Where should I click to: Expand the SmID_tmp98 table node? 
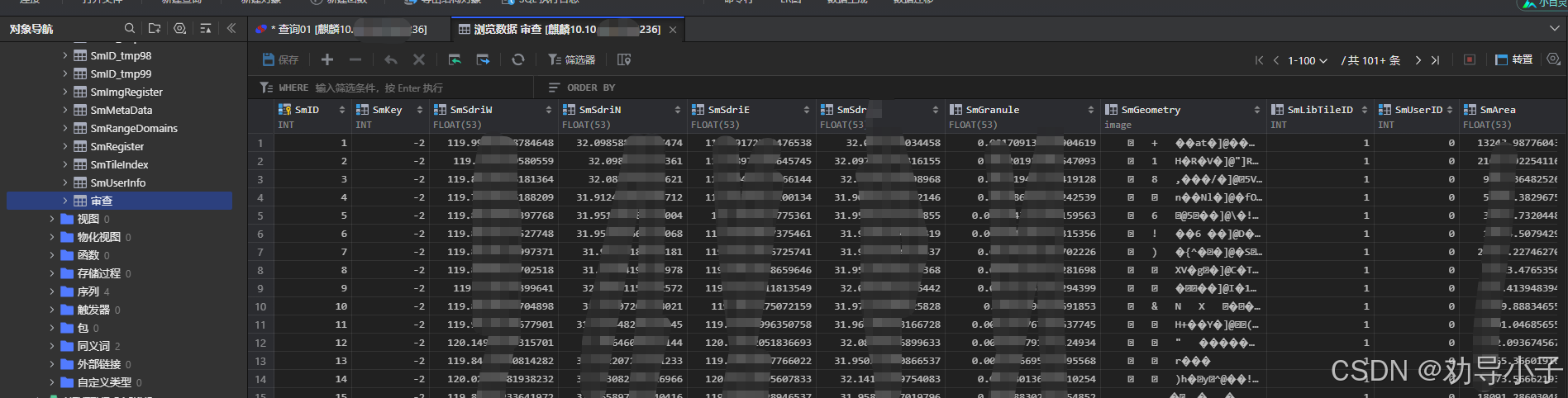(65, 55)
